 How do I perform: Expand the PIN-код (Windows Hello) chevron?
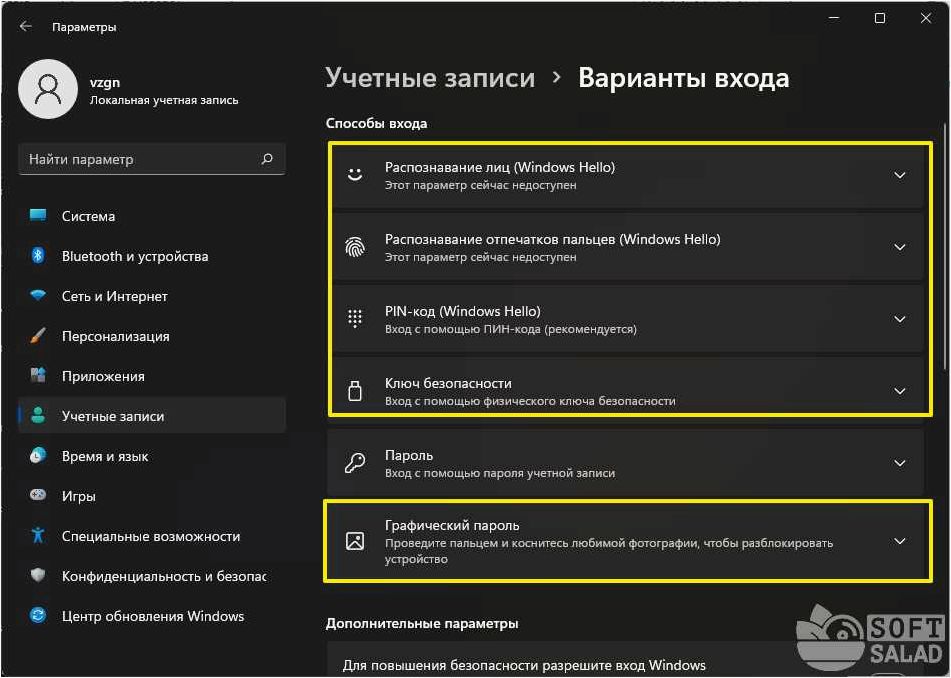click(x=899, y=319)
